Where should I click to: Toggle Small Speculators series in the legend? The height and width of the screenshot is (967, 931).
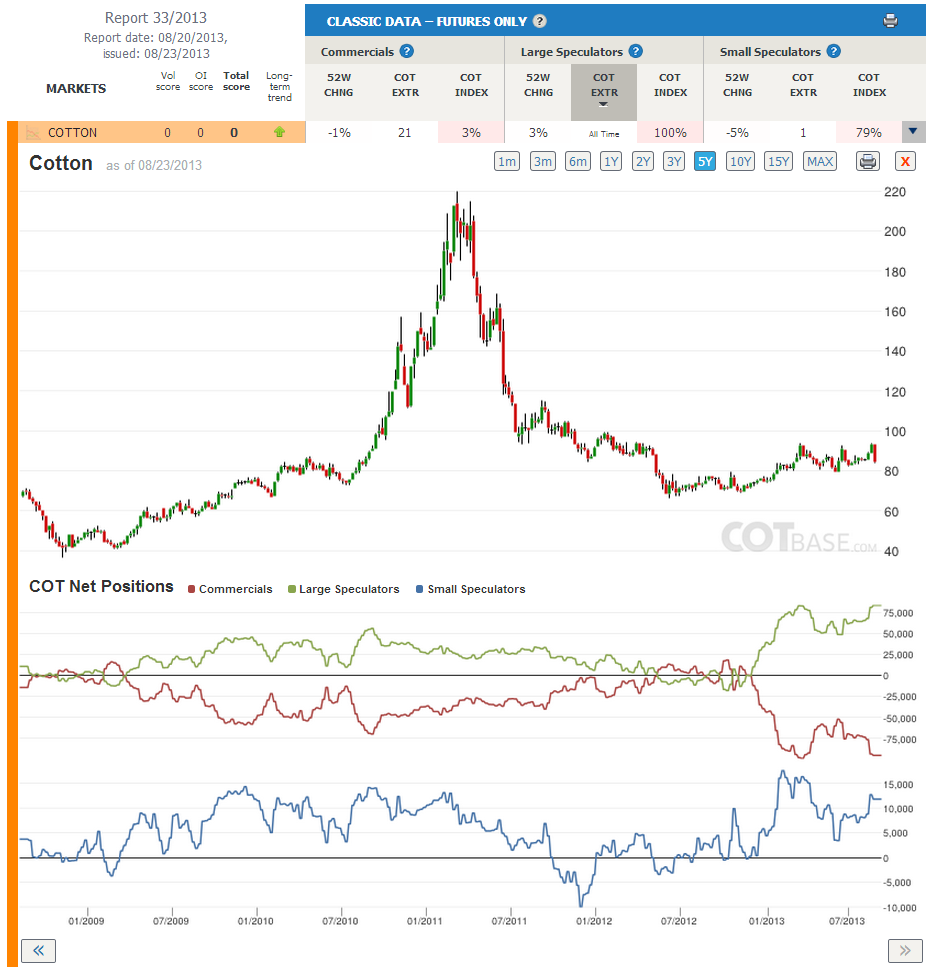(x=470, y=589)
